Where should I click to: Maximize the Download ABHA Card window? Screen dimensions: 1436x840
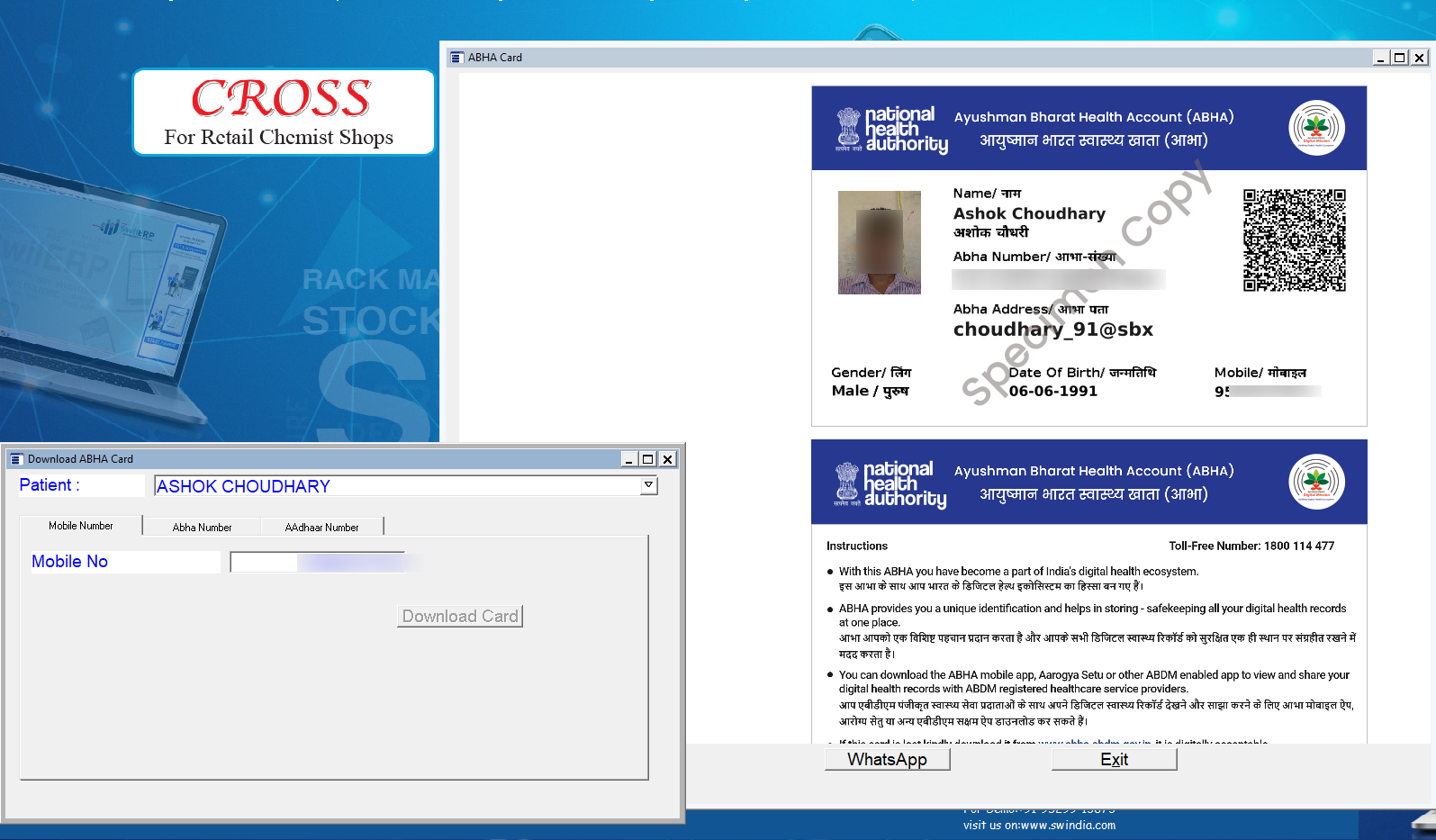[647, 459]
